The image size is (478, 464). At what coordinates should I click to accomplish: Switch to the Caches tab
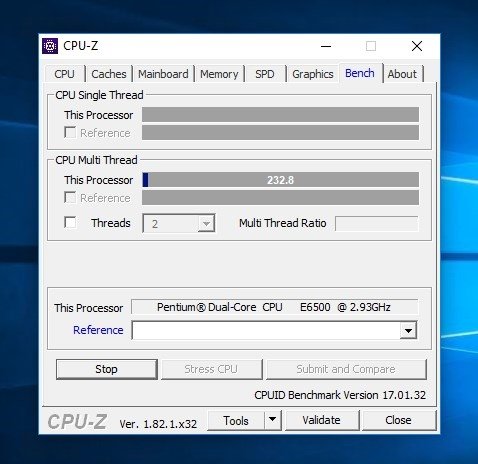109,74
